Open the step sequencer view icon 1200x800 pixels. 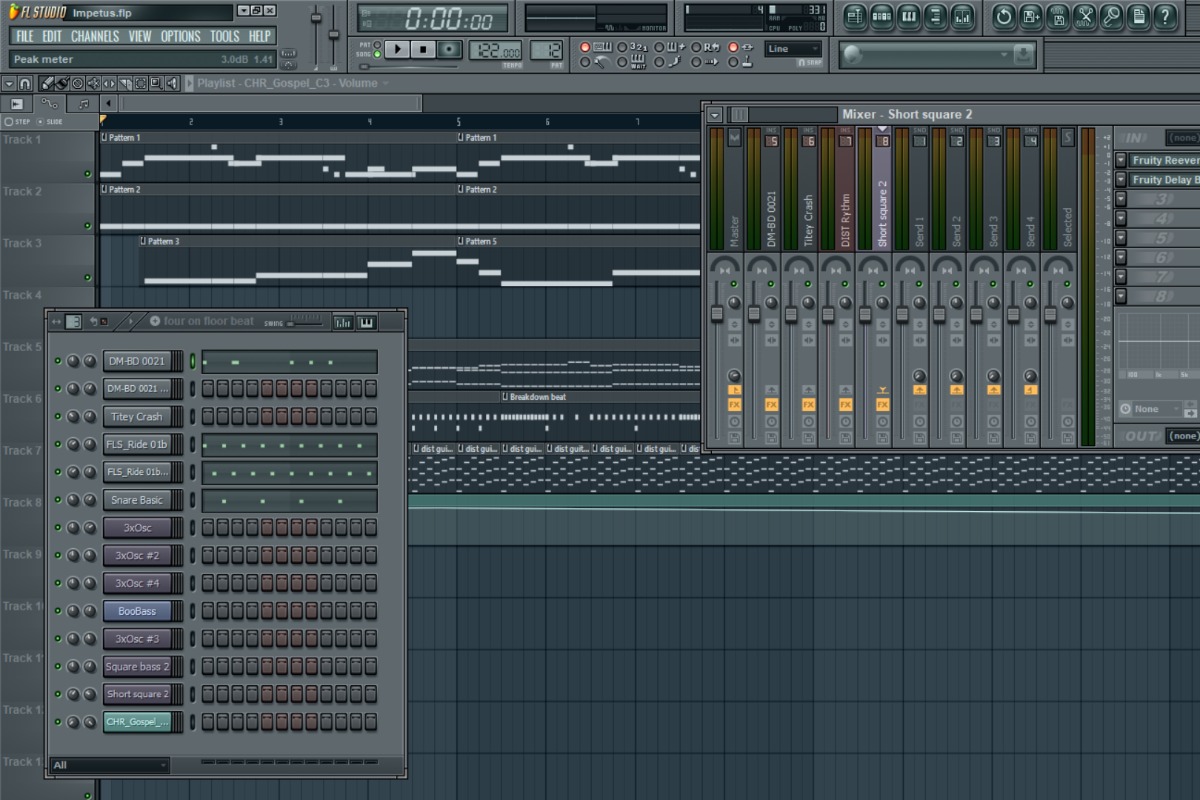tap(881, 16)
